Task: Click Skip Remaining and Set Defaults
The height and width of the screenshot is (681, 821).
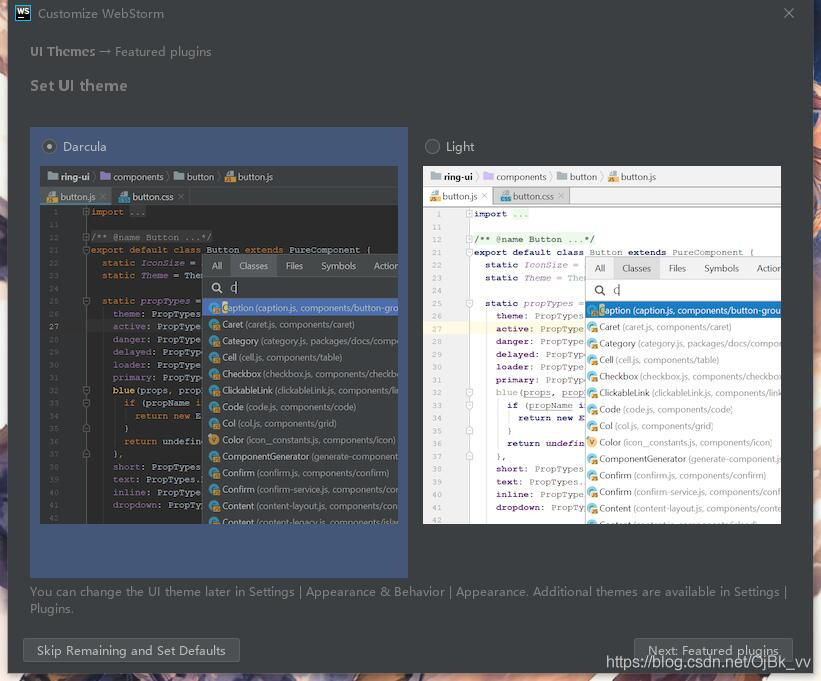Action: [x=131, y=650]
